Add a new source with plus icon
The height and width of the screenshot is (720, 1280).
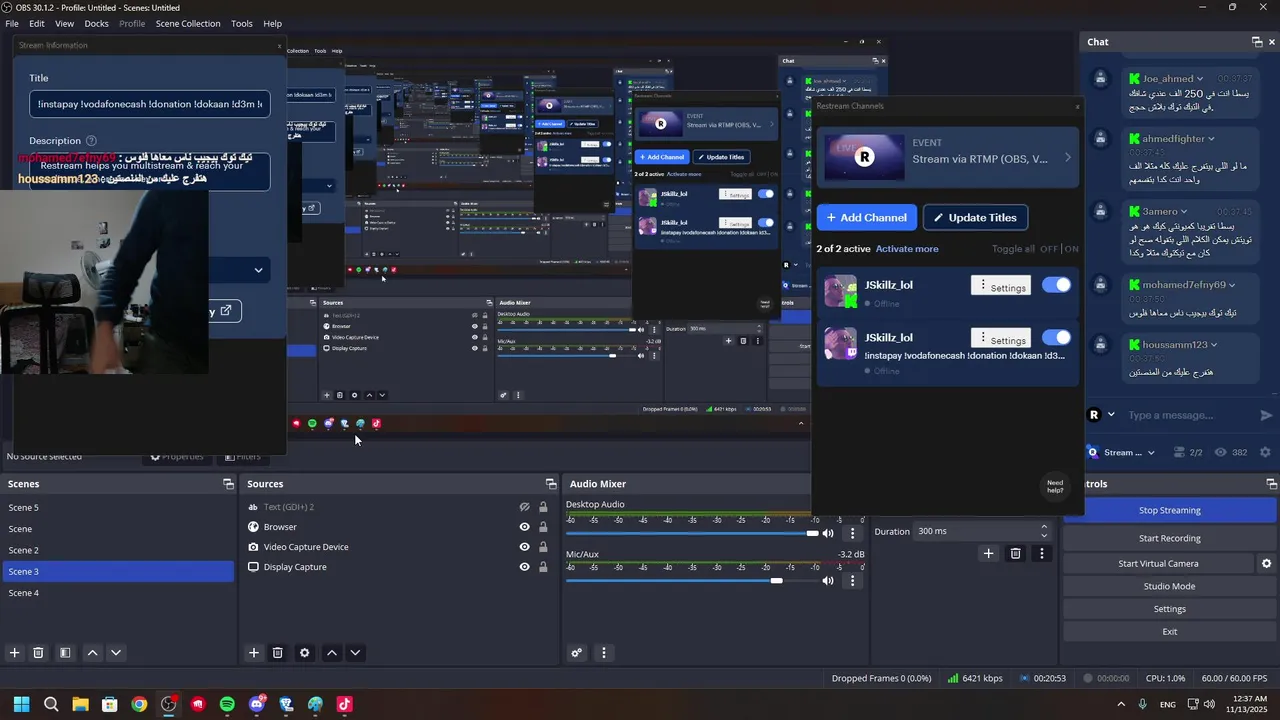click(x=254, y=653)
